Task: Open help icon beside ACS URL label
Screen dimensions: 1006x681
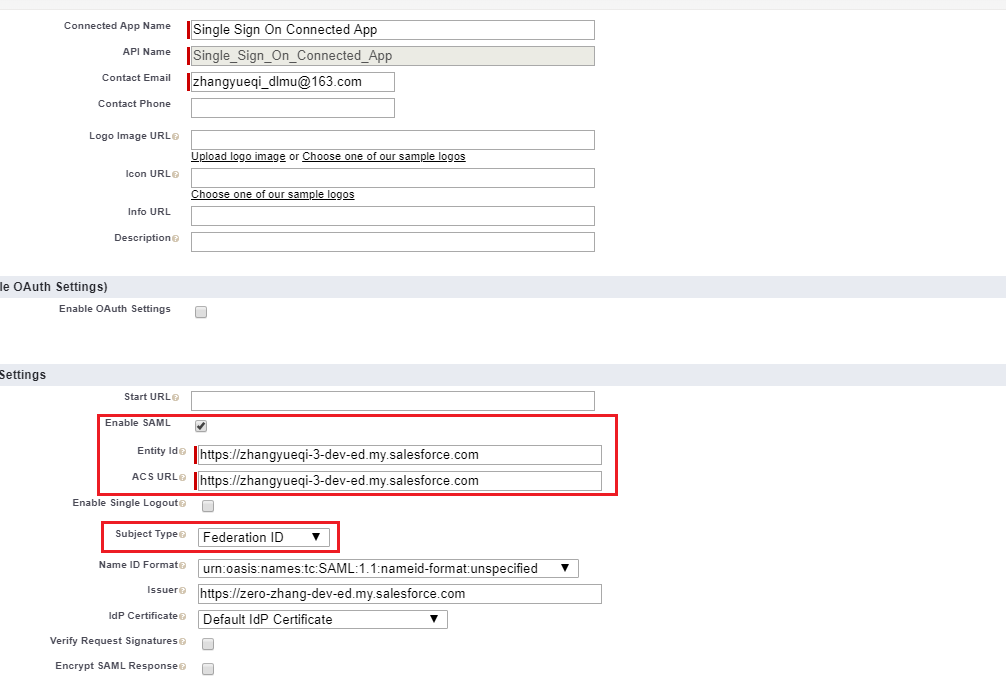Action: click(183, 478)
